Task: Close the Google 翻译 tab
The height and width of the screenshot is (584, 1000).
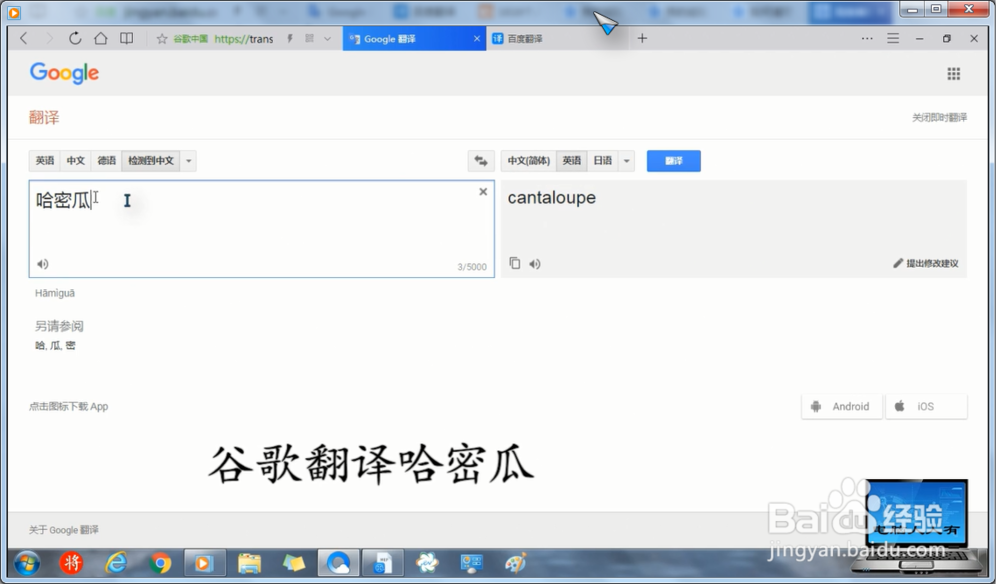Action: [x=476, y=39]
